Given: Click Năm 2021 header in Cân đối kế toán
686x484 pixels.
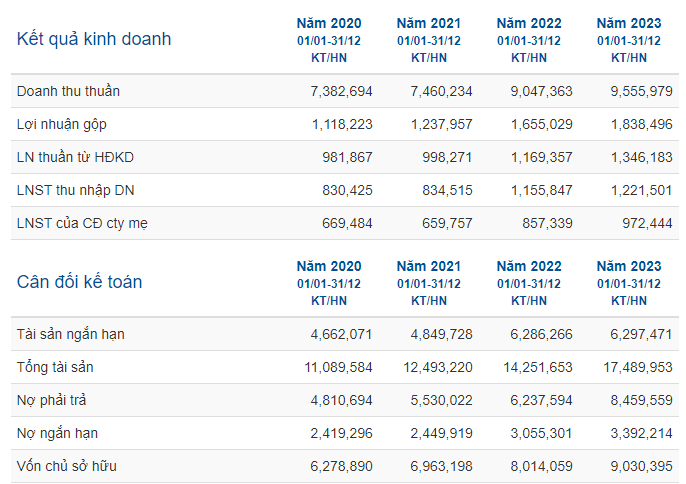Looking at the screenshot, I should (429, 266).
